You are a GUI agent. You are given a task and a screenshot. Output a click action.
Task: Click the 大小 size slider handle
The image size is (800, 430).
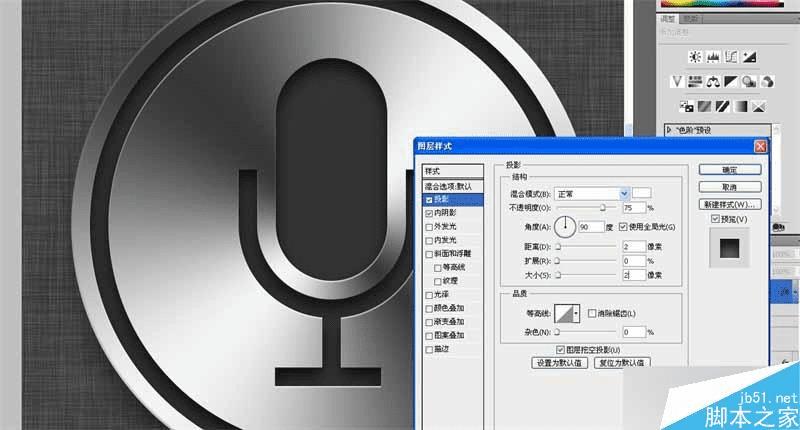558,275
